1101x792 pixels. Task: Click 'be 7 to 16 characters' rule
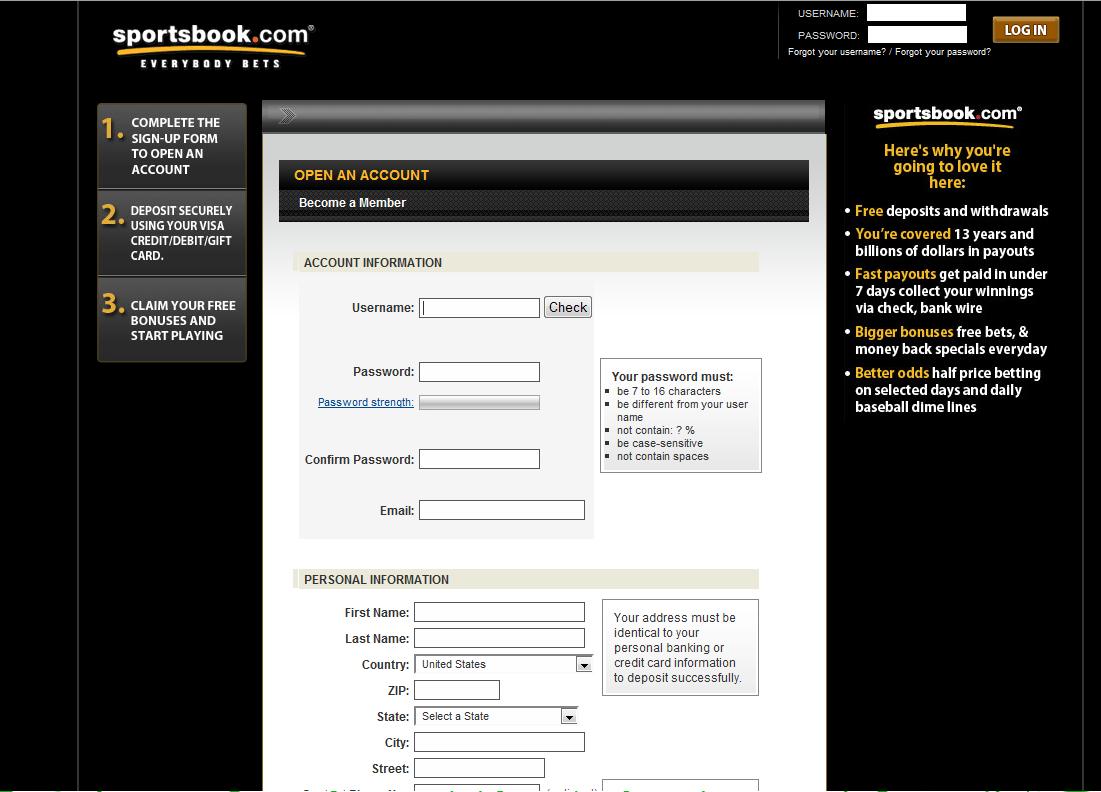[668, 392]
